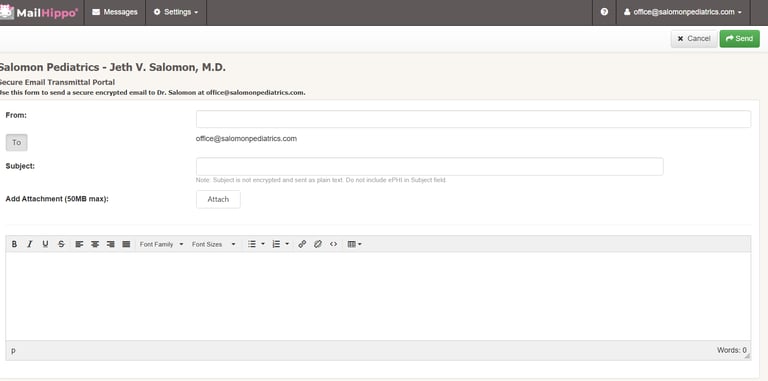Send the secure email
The width and height of the screenshot is (768, 381).
point(740,39)
